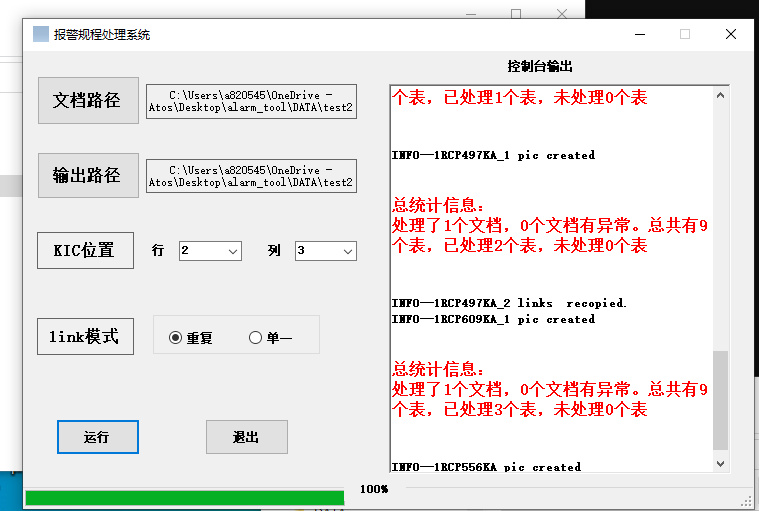
Task: Open the 列 dropdown showing 3
Action: coord(326,251)
